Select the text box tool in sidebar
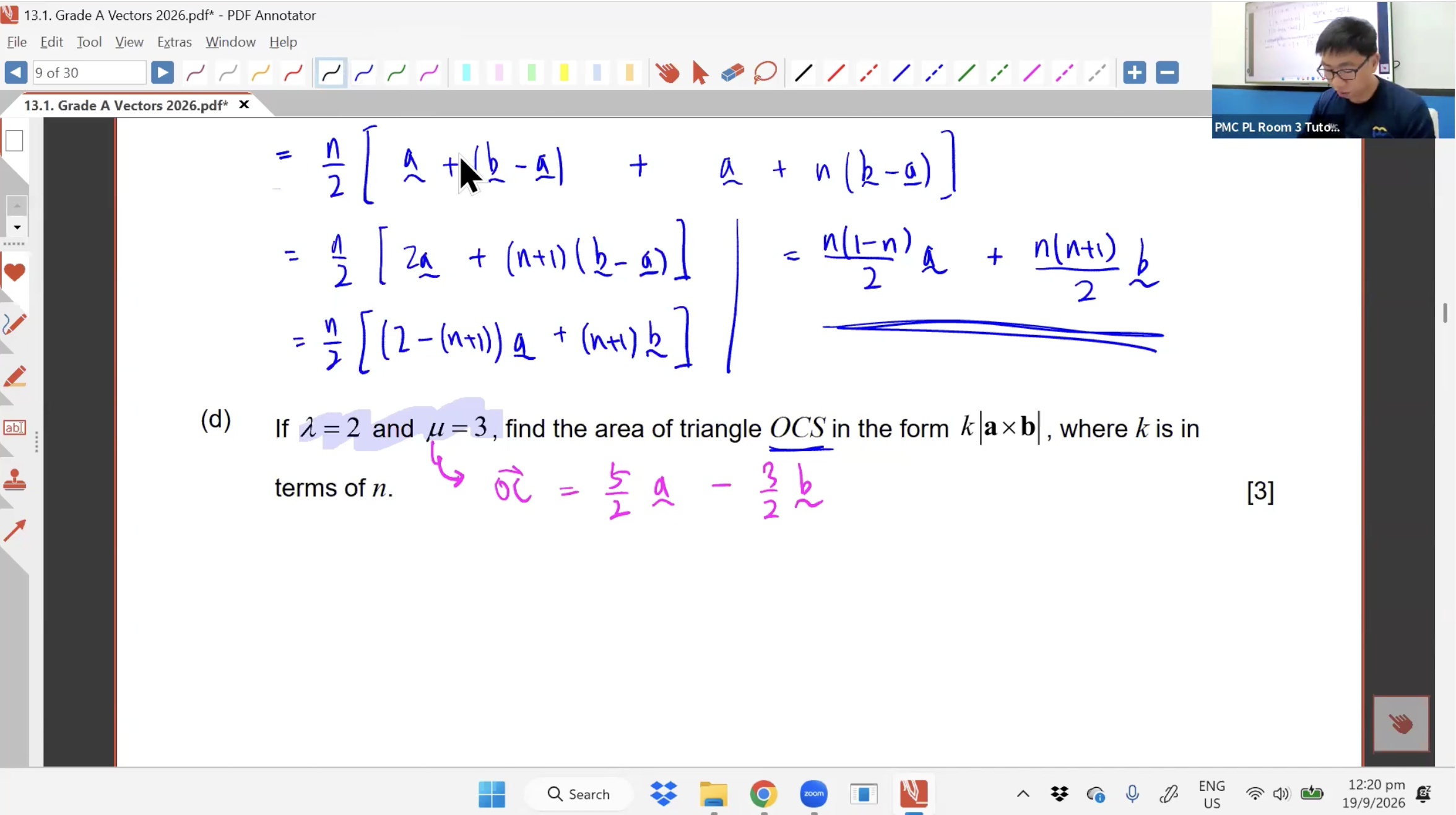The width and height of the screenshot is (1456, 815). tap(14, 427)
